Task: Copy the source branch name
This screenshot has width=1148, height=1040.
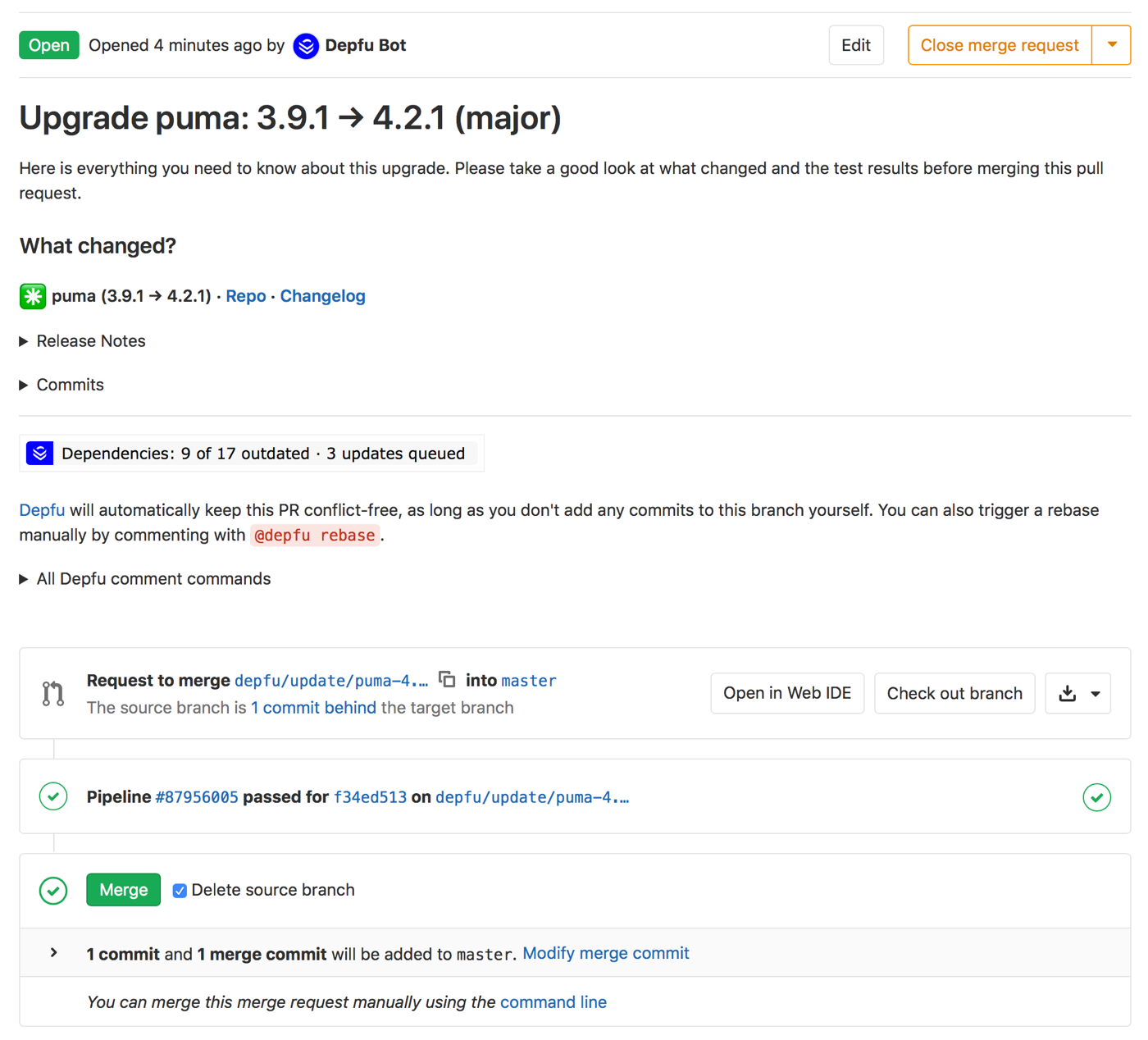Action: tap(447, 679)
